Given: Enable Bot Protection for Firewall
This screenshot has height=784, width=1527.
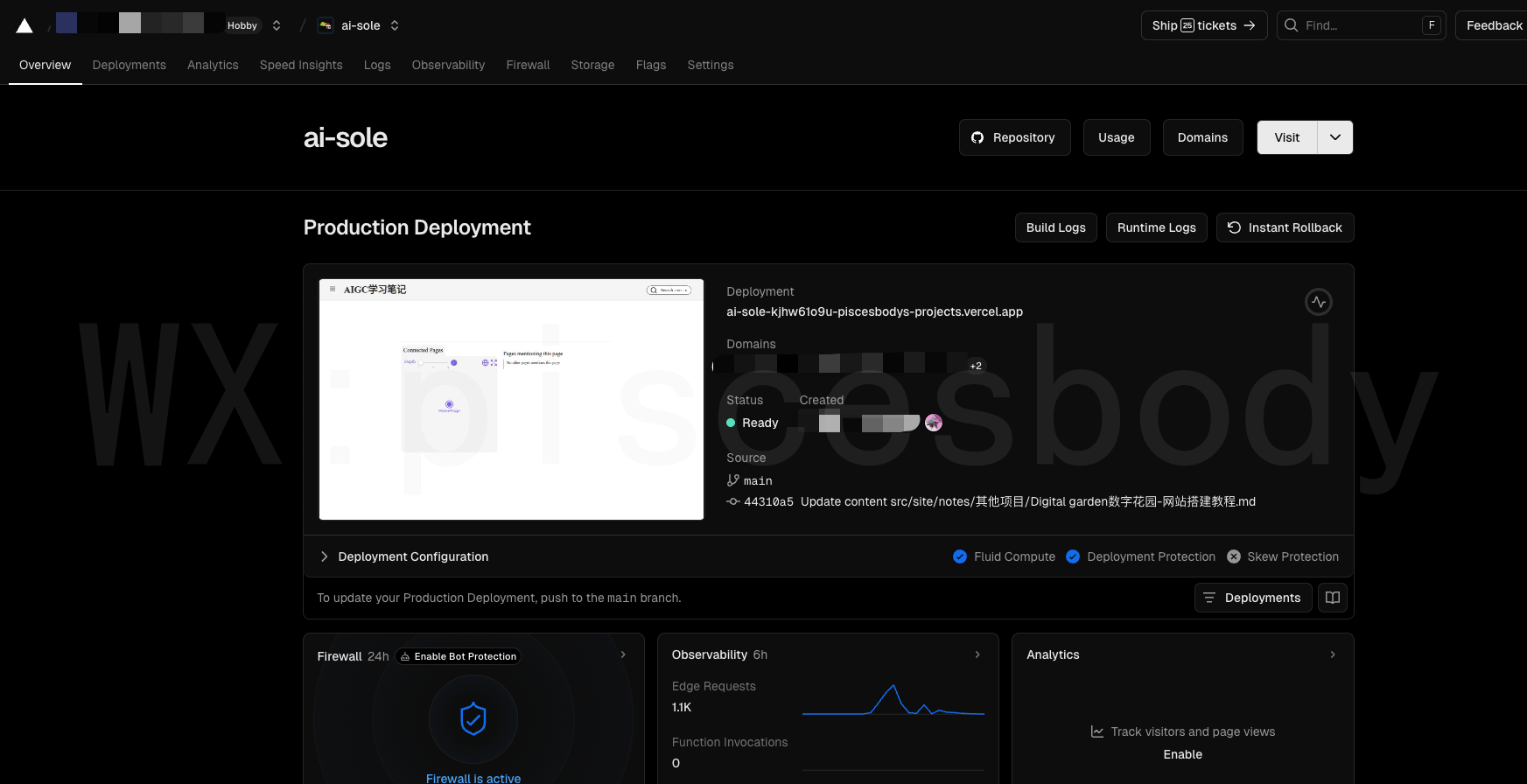Looking at the screenshot, I should (458, 656).
